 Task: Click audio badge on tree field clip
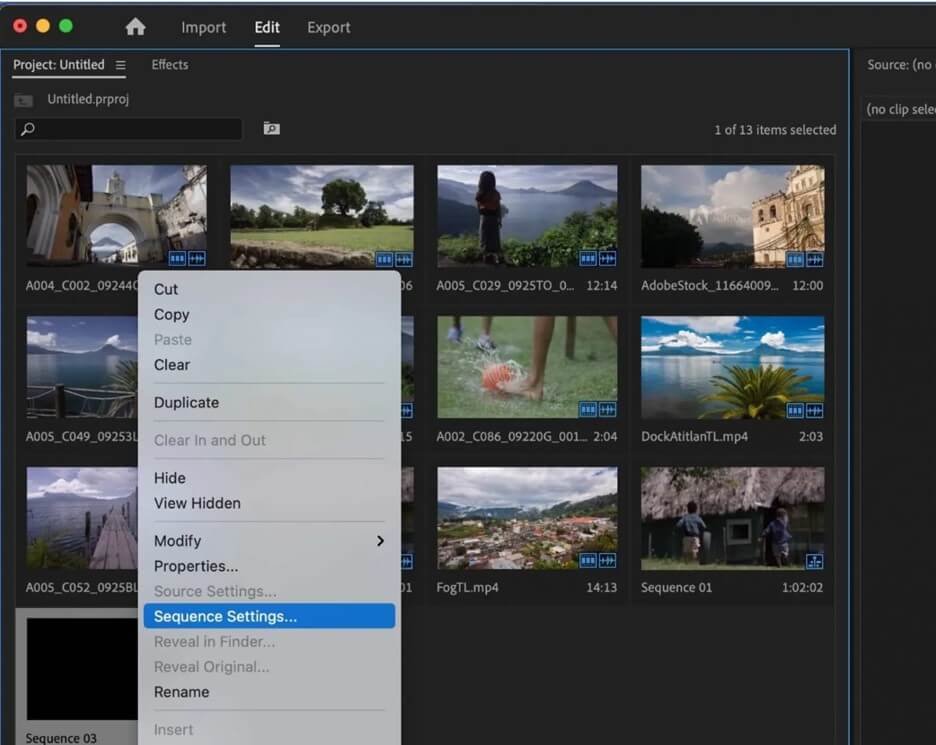pos(404,260)
